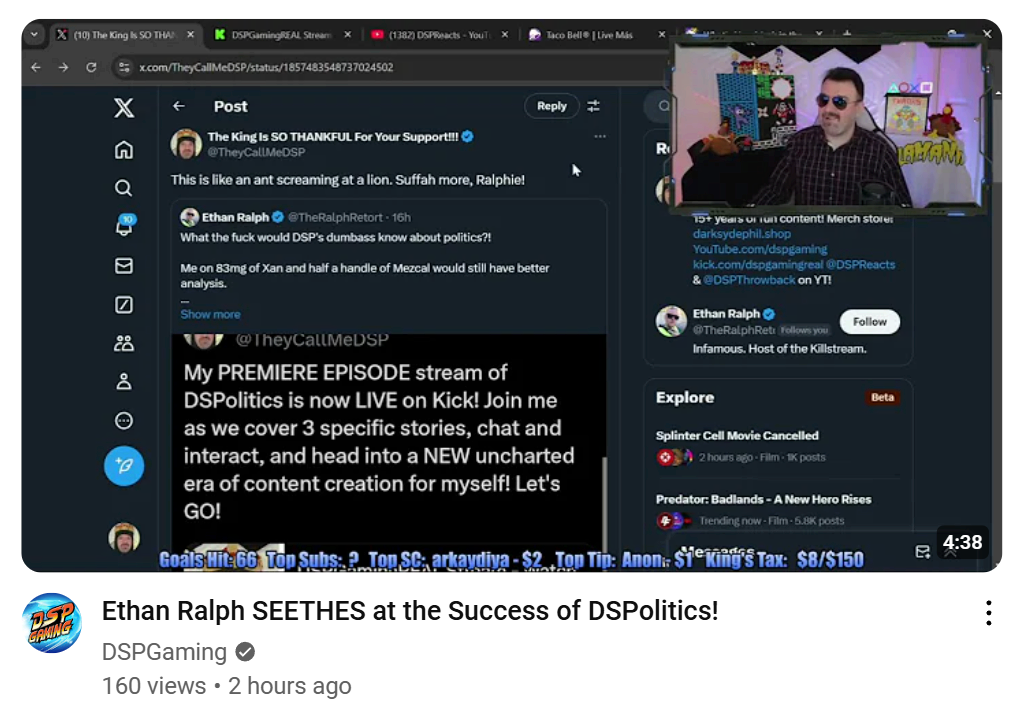
Task: Click the Reply button
Action: (551, 106)
